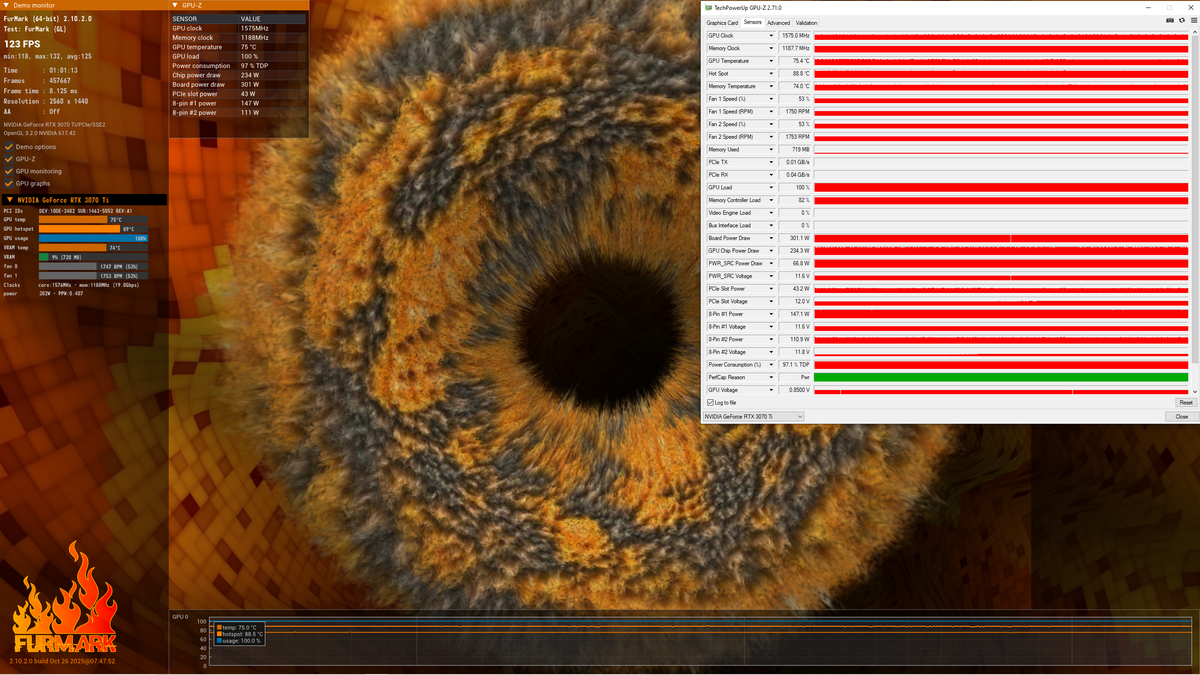Click the 75.4 °C GPU Temperature value
The height and width of the screenshot is (675, 1200).
pos(794,61)
